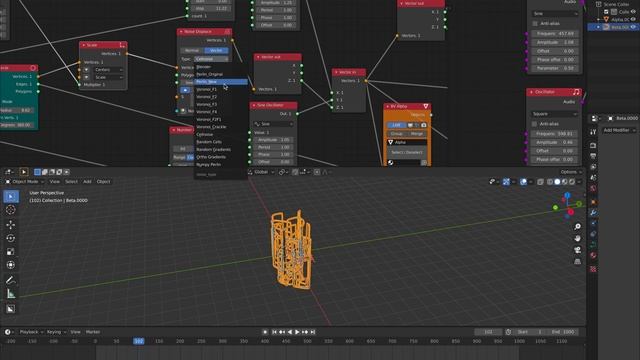
Task: Choose Random Gradients from noise type list
Action: pyautogui.click(x=221, y=149)
